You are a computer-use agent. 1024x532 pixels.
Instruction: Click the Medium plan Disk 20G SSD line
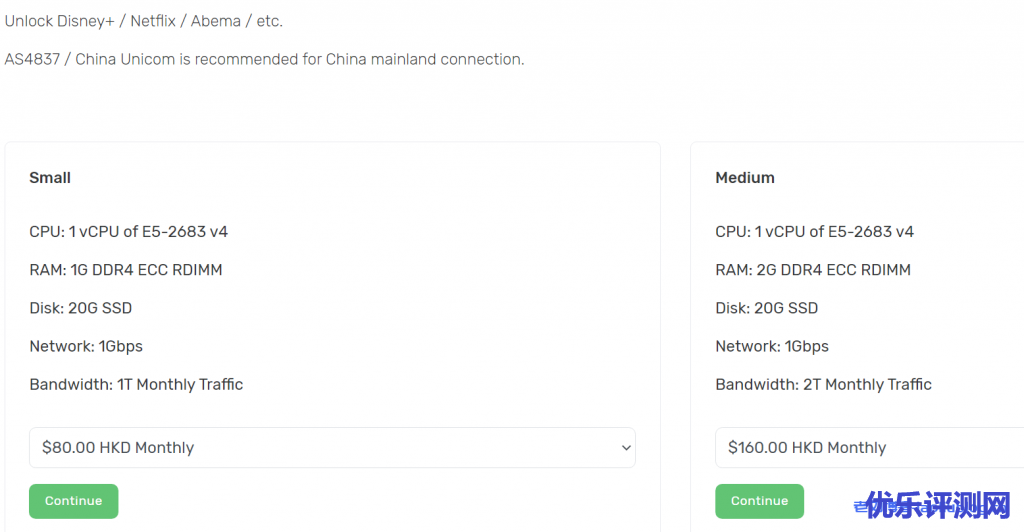[x=767, y=308]
